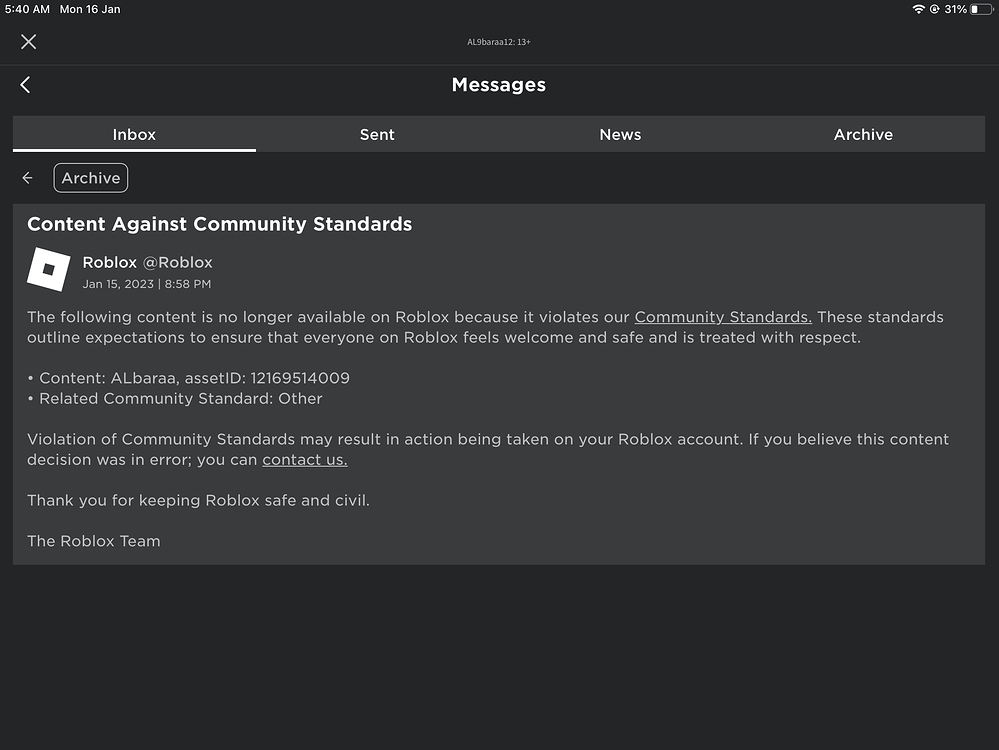
Task: Check the Wi-Fi status icon
Action: [918, 9]
